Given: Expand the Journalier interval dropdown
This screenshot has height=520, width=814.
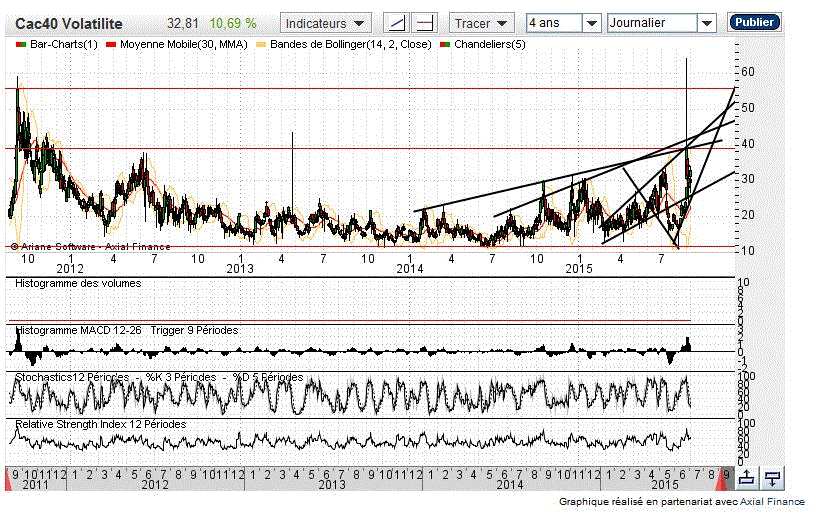Looking at the screenshot, I should 662,23.
